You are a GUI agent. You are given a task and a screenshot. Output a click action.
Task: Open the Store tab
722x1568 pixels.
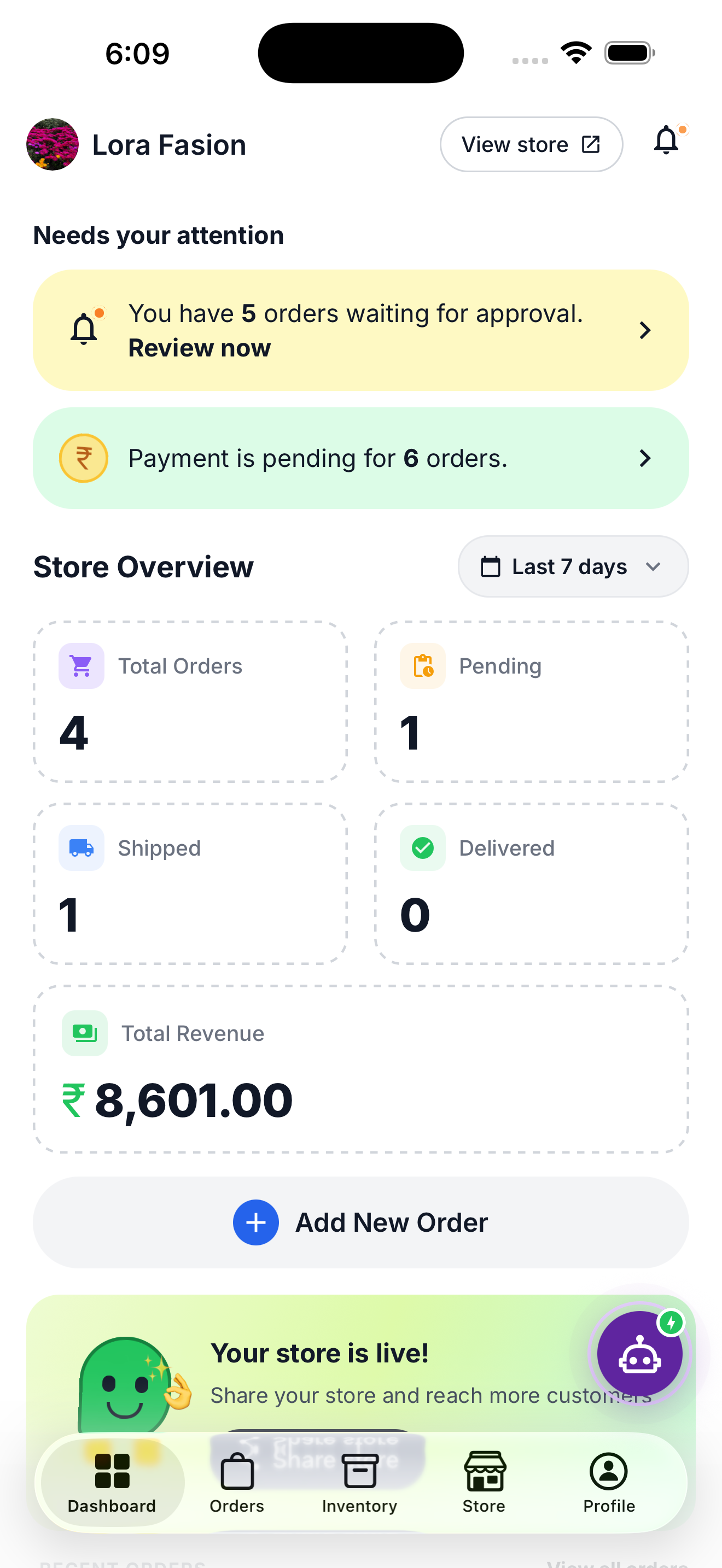point(484,1483)
